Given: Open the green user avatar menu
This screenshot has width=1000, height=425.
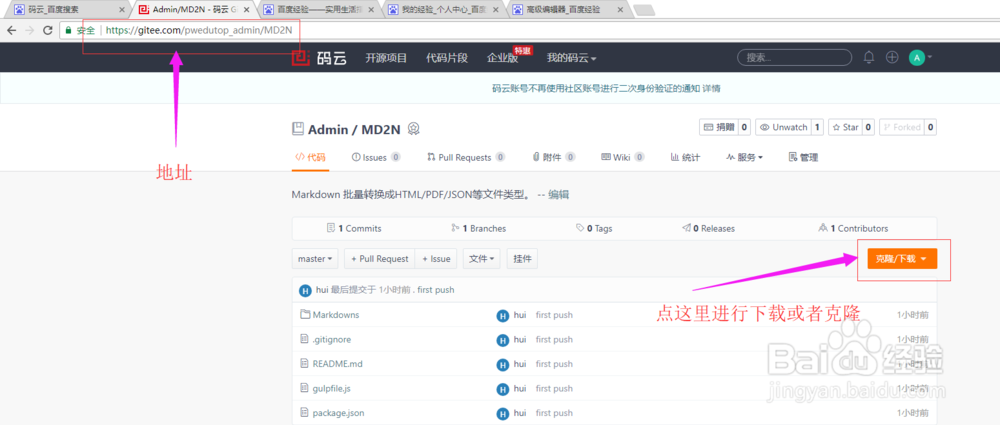Looking at the screenshot, I should pyautogui.click(x=917, y=57).
